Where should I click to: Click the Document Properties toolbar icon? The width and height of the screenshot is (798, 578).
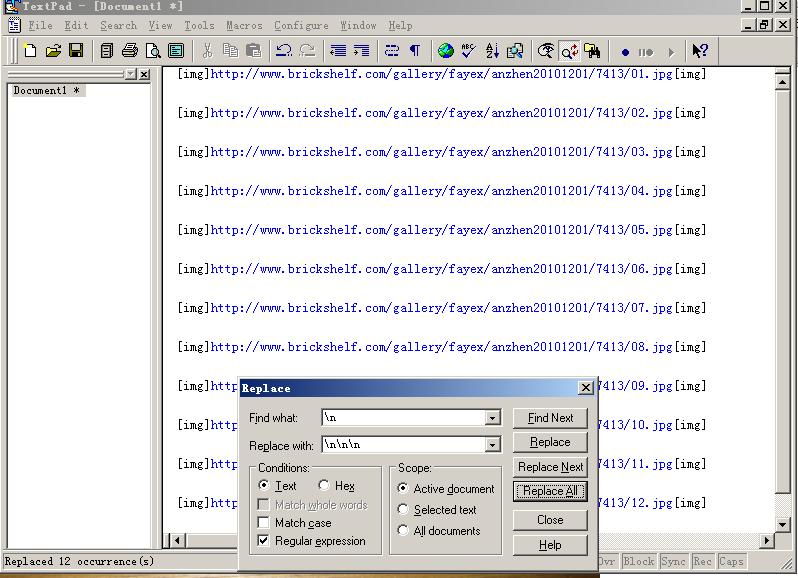[176, 51]
